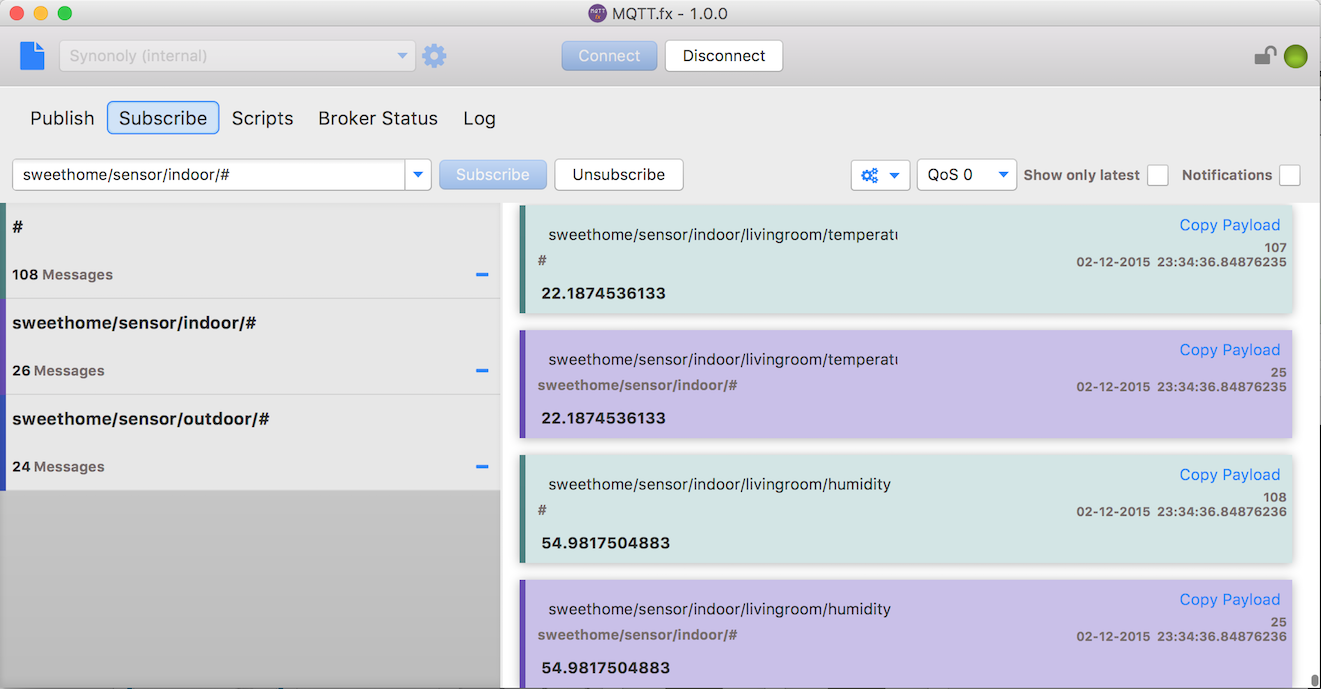Click the topic filter input field
The height and width of the screenshot is (689, 1321).
coord(208,175)
